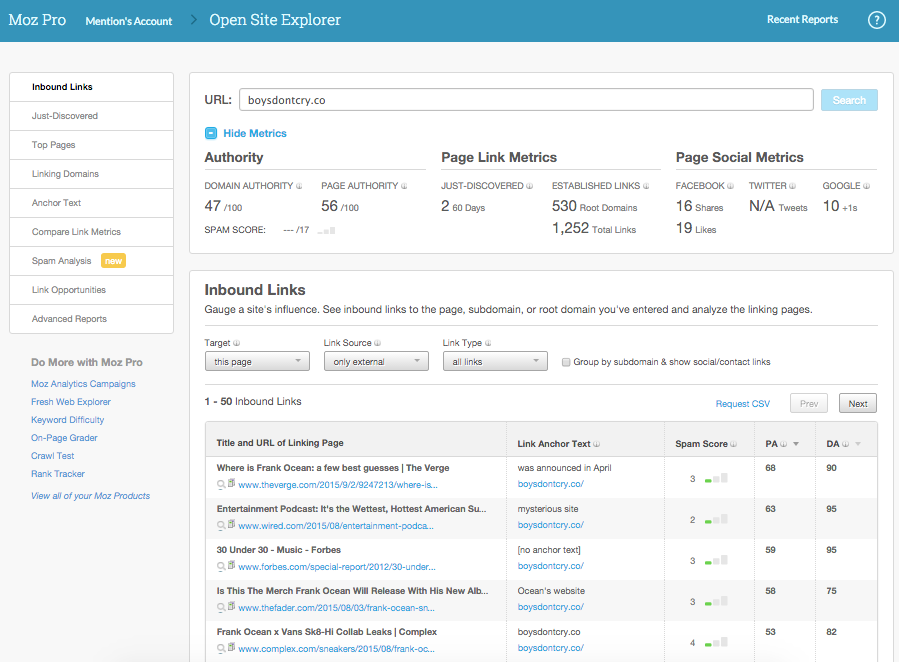Open the Link Type dropdown showing all links
The height and width of the screenshot is (662, 899).
[x=495, y=362]
